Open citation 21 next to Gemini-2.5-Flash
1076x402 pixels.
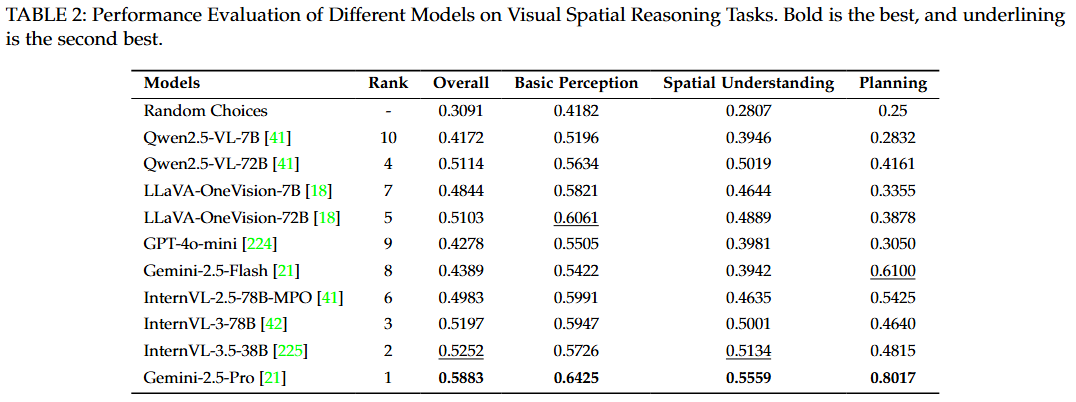(286, 271)
